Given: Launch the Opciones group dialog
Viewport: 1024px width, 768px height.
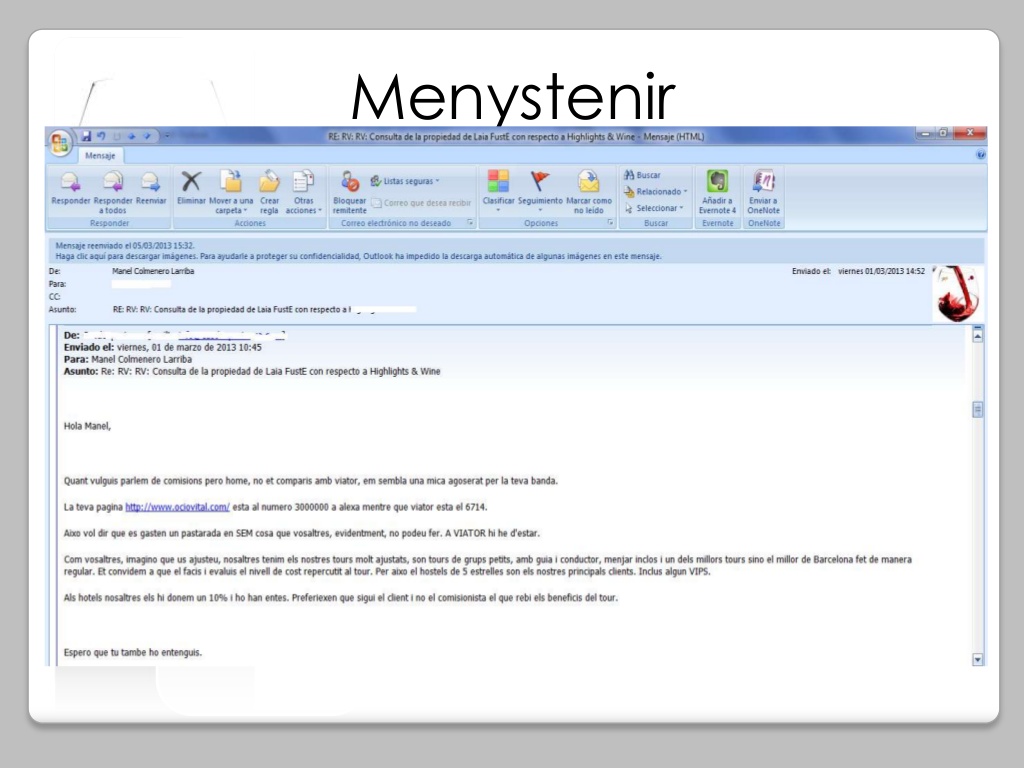Looking at the screenshot, I should (x=610, y=223).
